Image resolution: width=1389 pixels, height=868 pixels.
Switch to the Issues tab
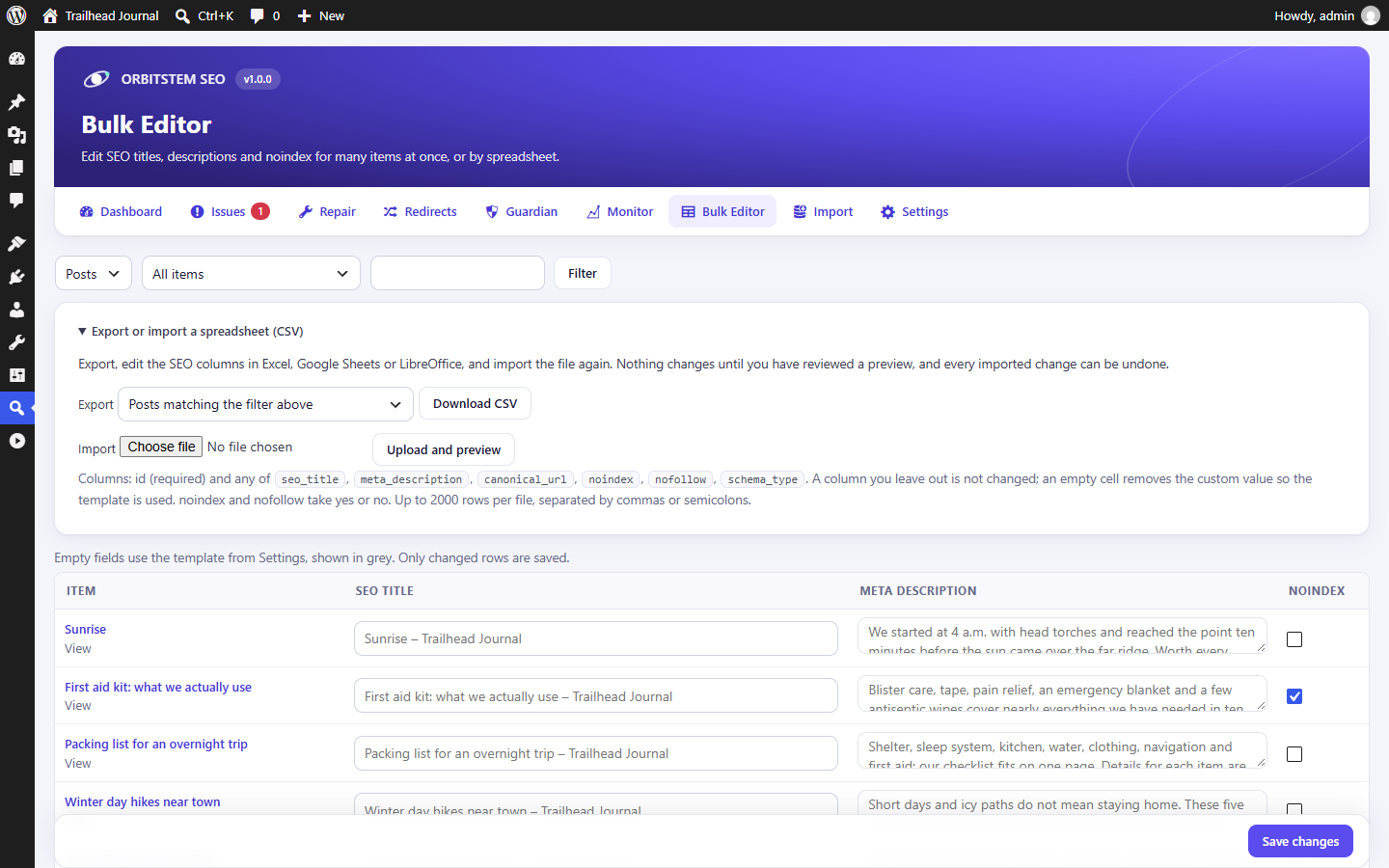tap(230, 211)
